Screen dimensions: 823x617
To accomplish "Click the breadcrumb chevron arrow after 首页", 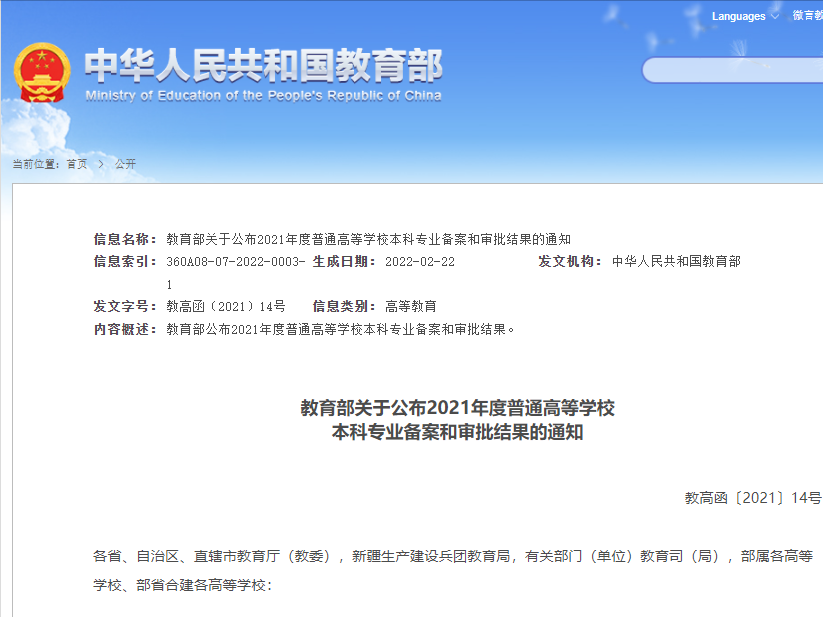I will pyautogui.click(x=101, y=164).
